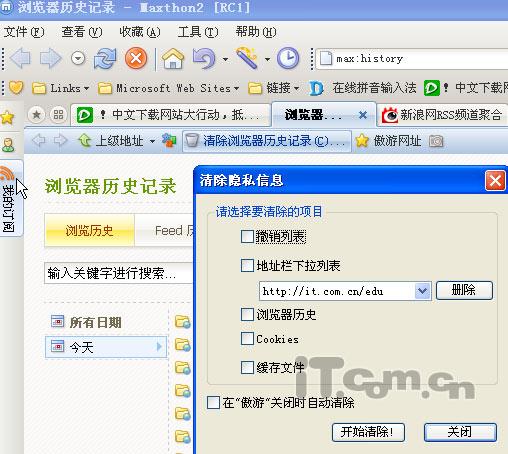Viewport: 508px width, 454px height.
Task: Open the http://it.com.cn/edu URL dropdown
Action: (422, 291)
